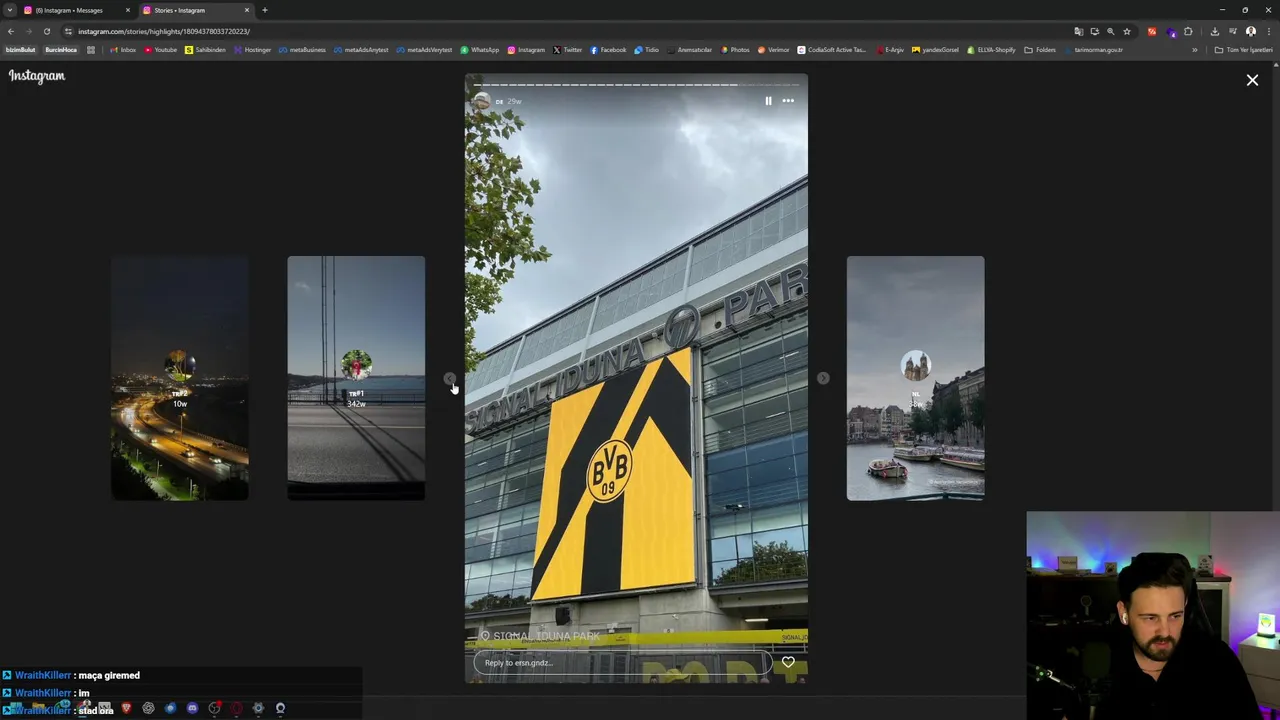Open a new browser tab
Image resolution: width=1280 pixels, height=720 pixels.
pyautogui.click(x=264, y=10)
